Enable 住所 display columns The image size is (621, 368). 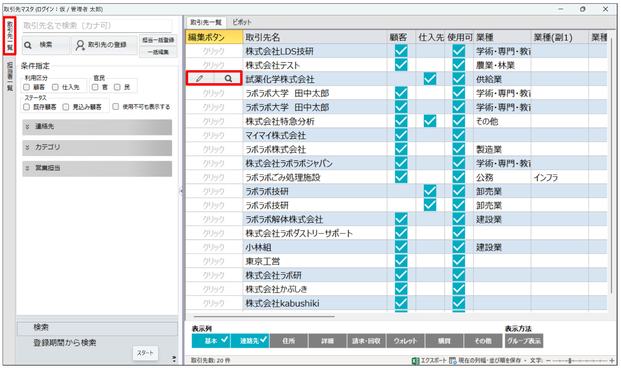289,341
